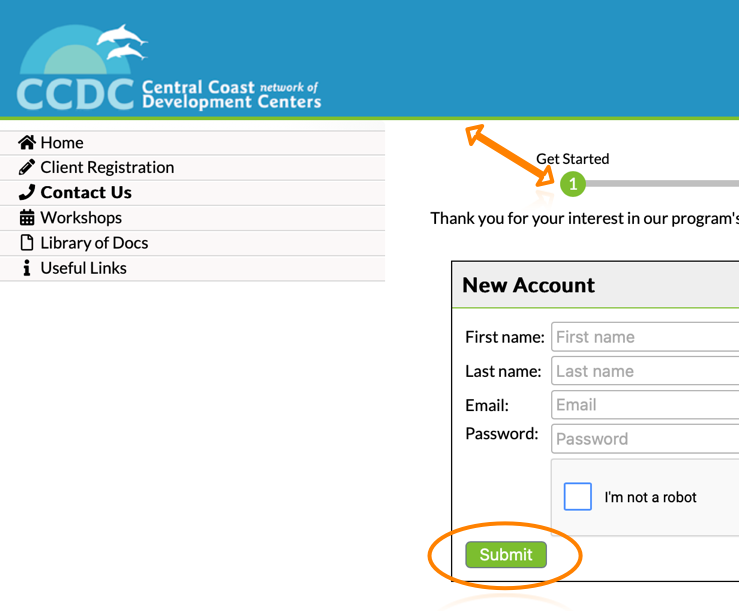
Task: Open the Home menu link
Action: [62, 143]
